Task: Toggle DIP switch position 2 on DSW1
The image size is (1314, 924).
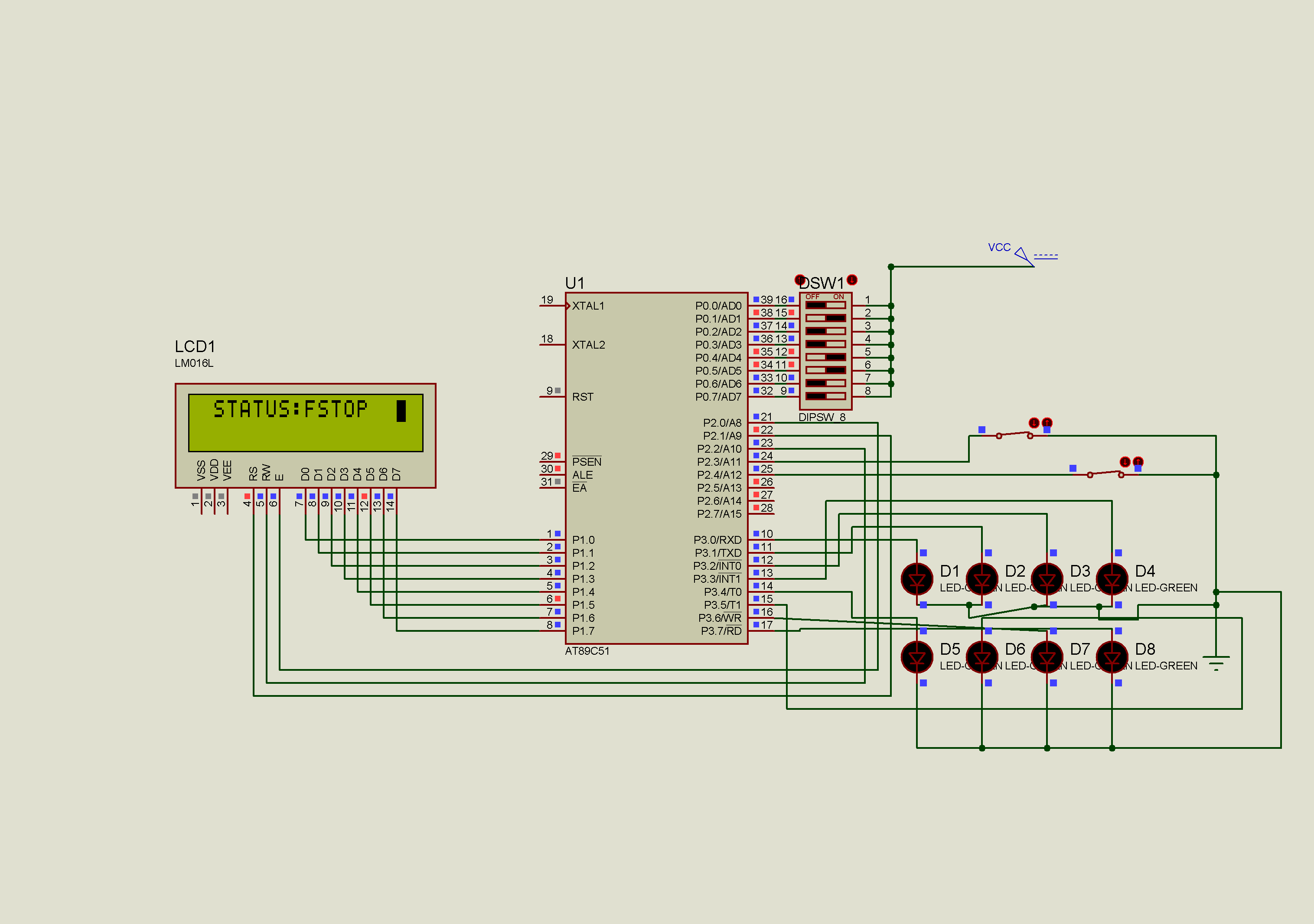Action: [825, 318]
